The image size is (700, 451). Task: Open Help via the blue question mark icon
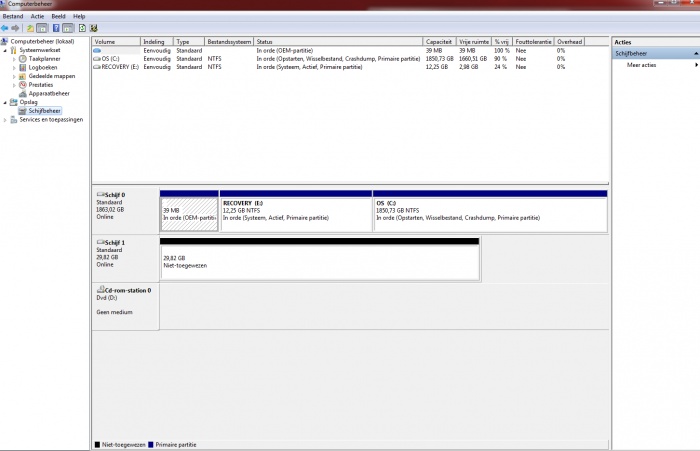[x=56, y=28]
